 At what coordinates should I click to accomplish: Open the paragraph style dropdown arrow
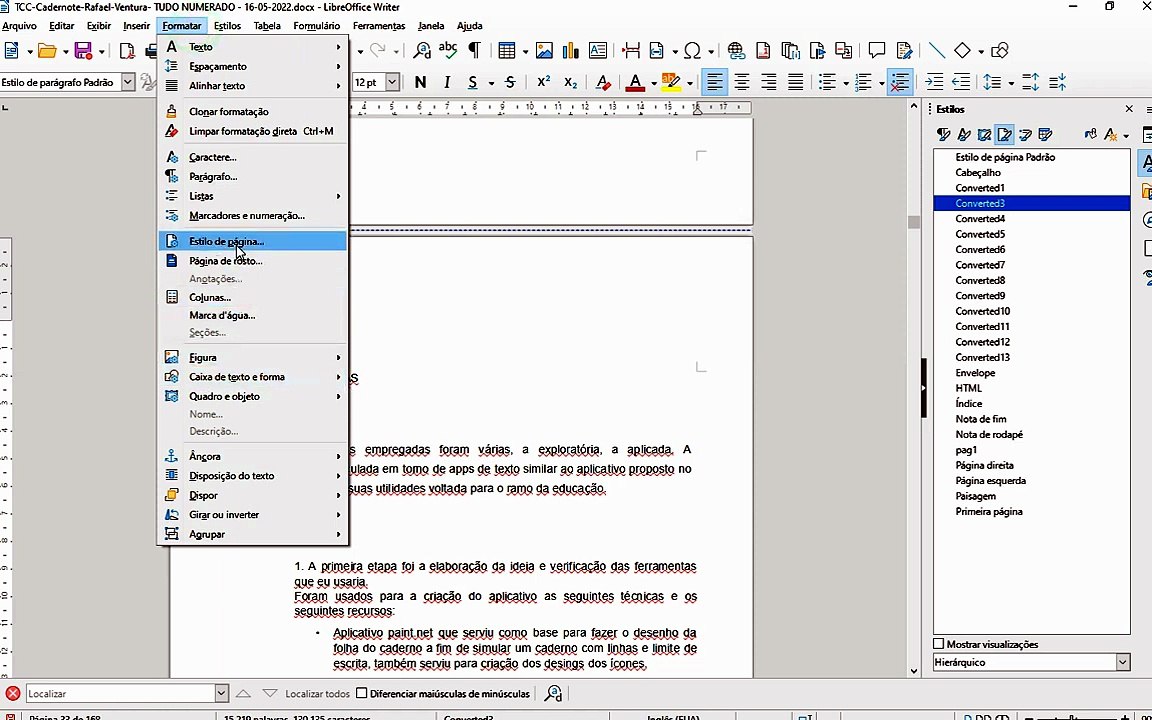[128, 82]
